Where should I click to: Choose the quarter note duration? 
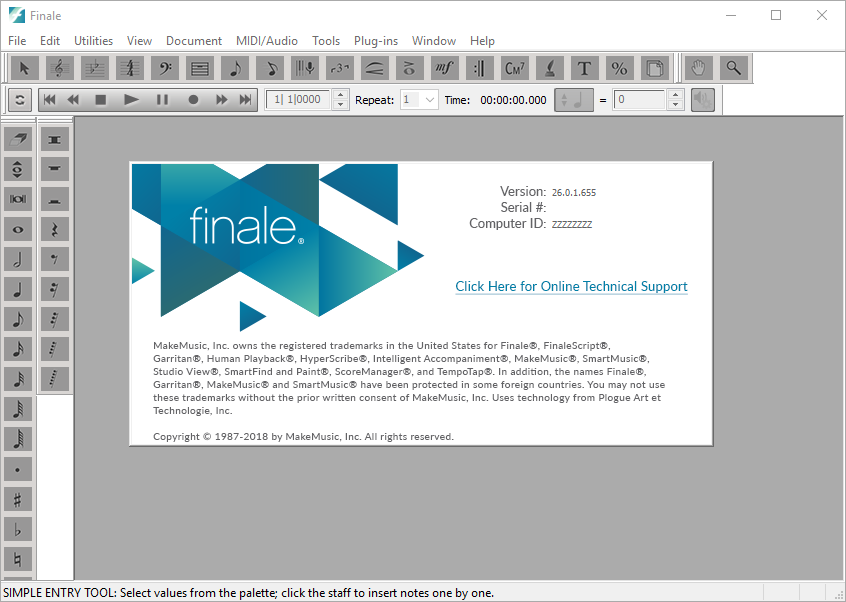(x=18, y=290)
